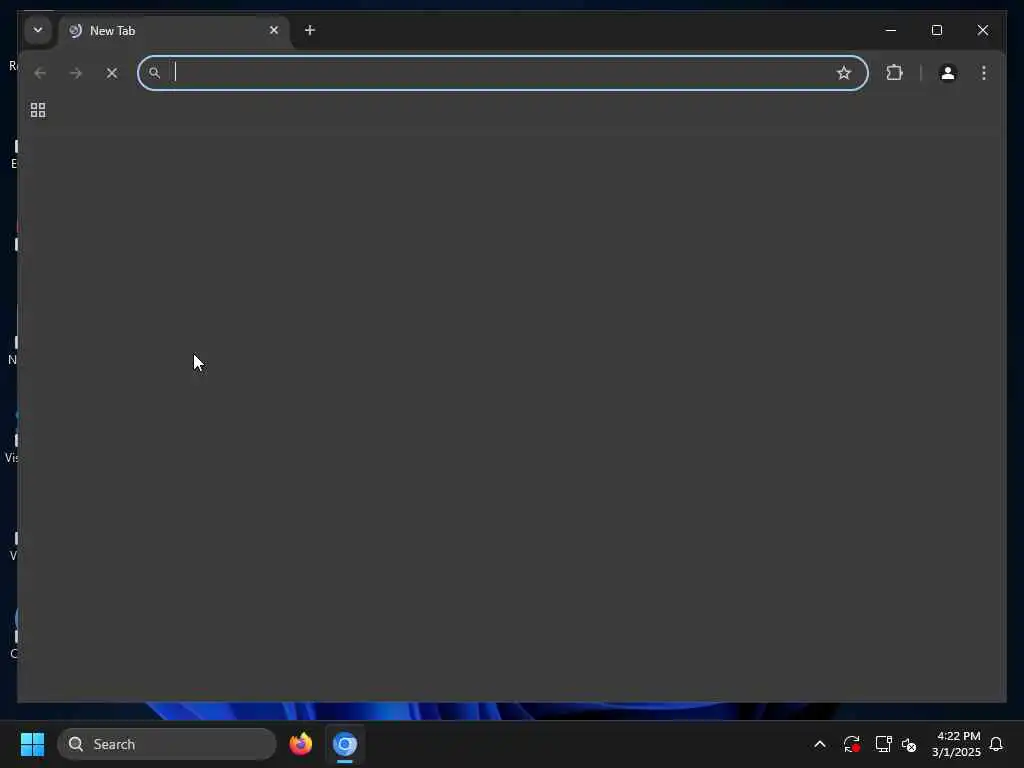The height and width of the screenshot is (768, 1024).
Task: Launch Firefox from the taskbar
Action: 301,744
